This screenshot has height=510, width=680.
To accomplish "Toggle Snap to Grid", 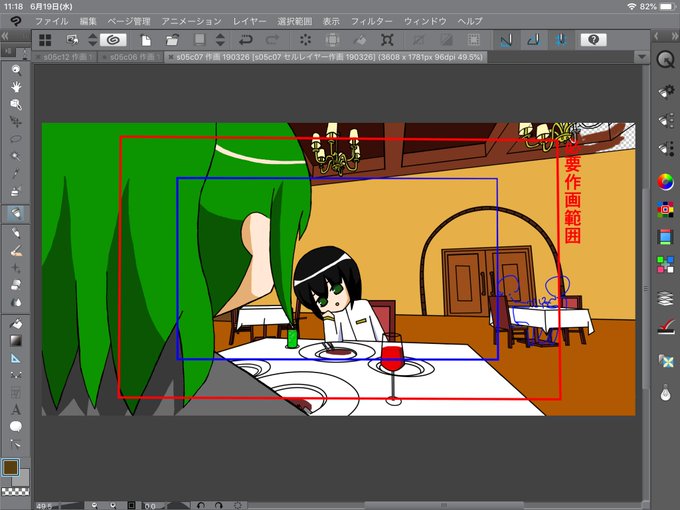I will point(560,40).
